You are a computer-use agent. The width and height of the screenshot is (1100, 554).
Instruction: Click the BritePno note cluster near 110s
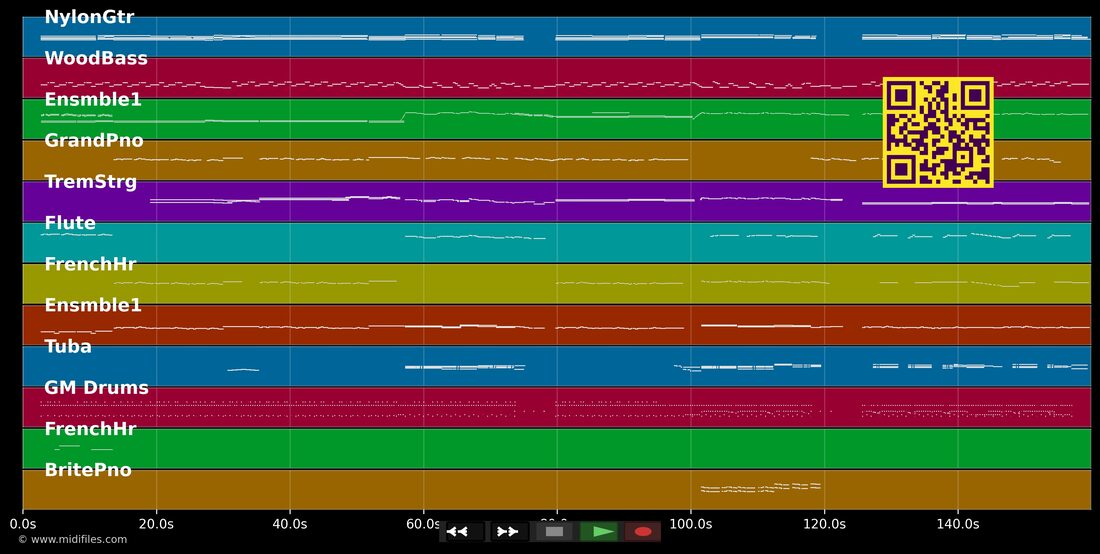[760, 487]
